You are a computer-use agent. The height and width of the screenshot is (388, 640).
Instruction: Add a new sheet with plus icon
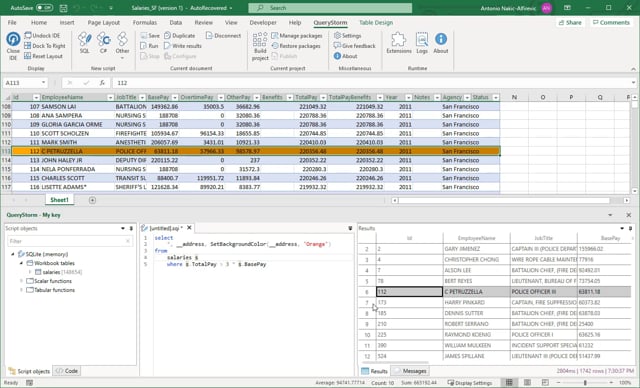pos(92,200)
